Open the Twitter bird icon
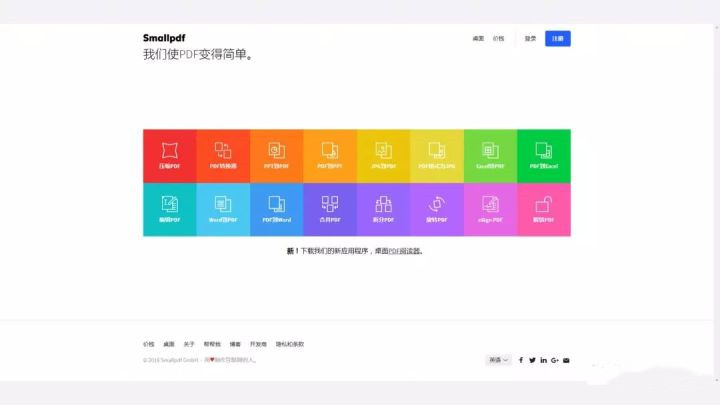Viewport: 720px width, 405px height. click(x=532, y=360)
